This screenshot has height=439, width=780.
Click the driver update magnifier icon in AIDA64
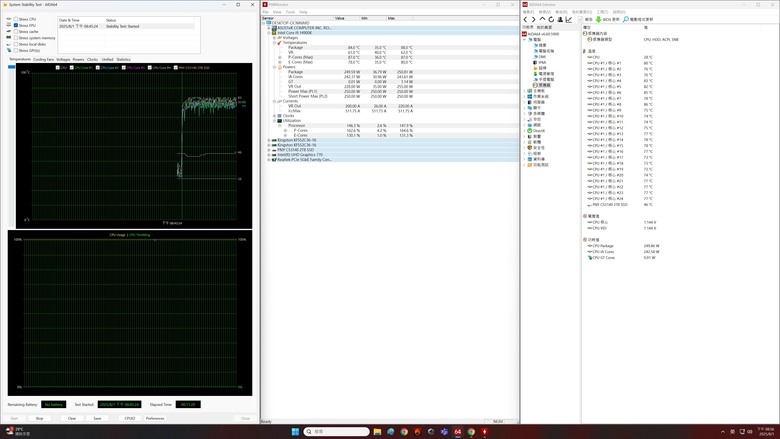[x=626, y=19]
